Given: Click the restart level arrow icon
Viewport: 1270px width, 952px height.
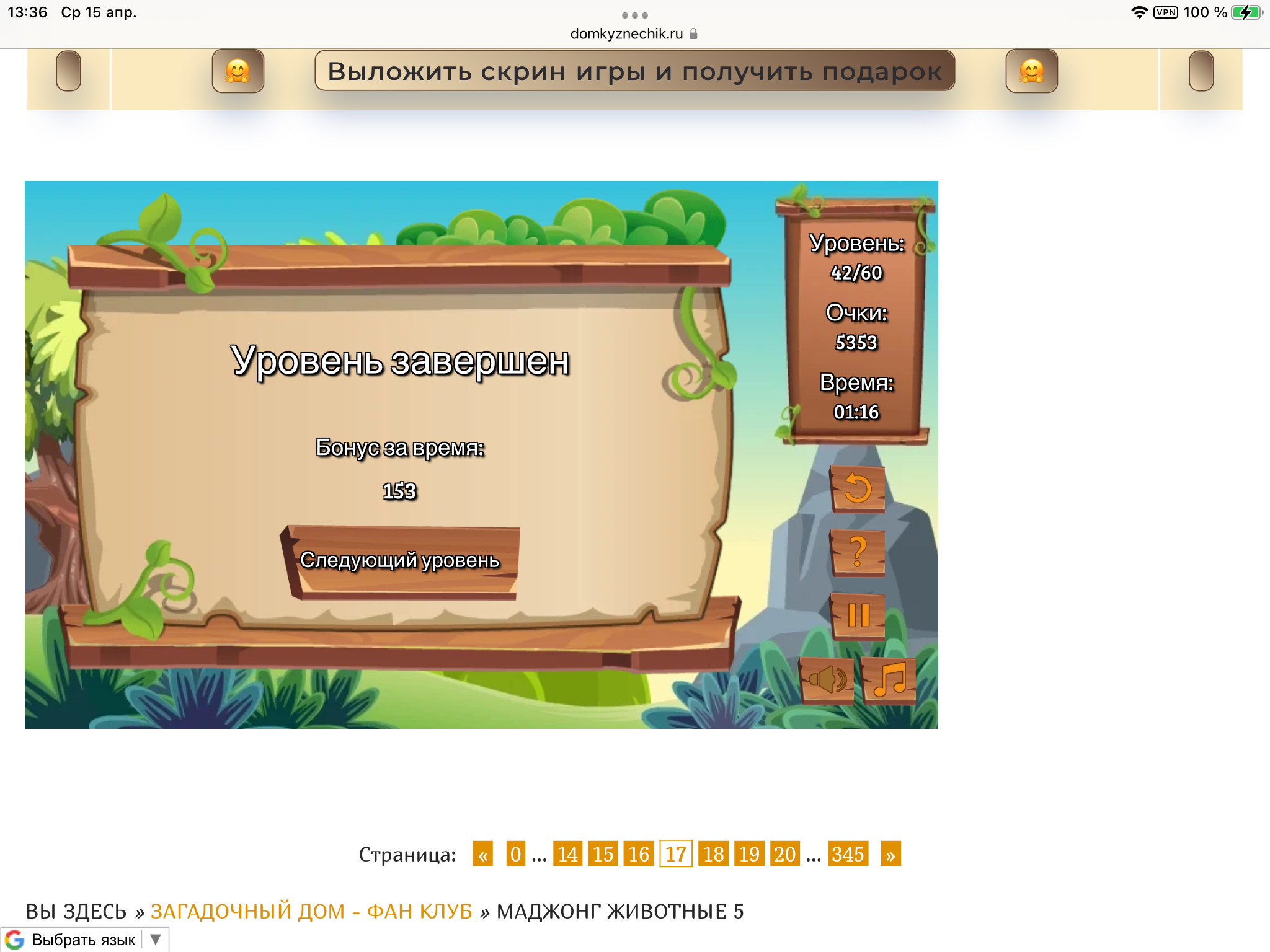Looking at the screenshot, I should tap(858, 488).
